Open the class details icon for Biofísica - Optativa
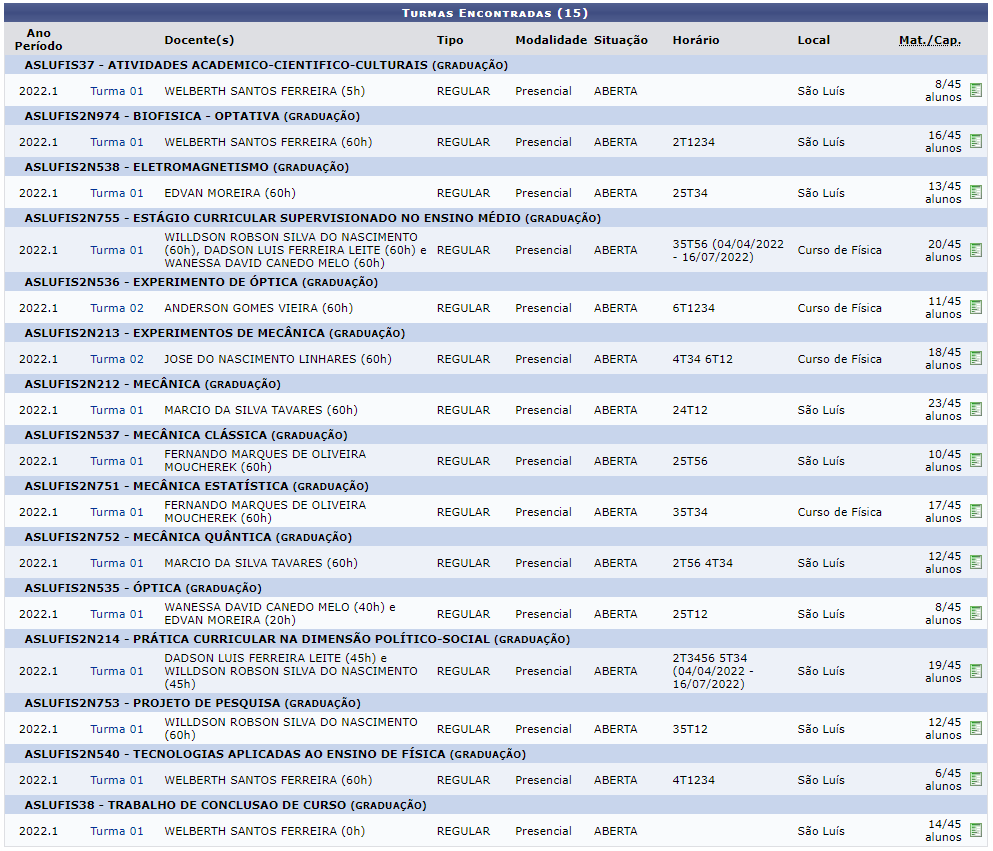This screenshot has height=851, width=993. 976,142
